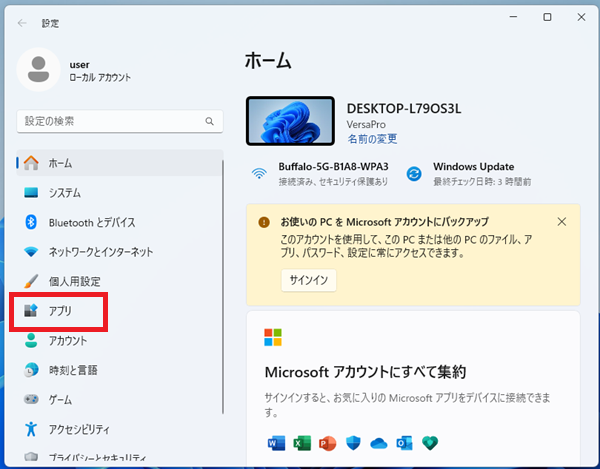Click the Windows Update sync icon
The image size is (600, 469).
click(414, 174)
